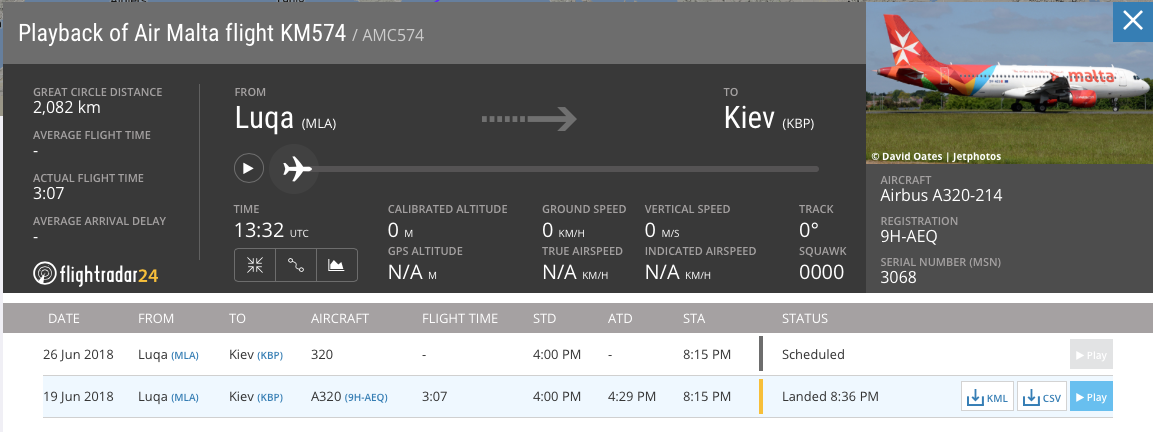Image resolution: width=1153 pixels, height=432 pixels.
Task: Close the playback panel with X
Action: coord(1132,22)
